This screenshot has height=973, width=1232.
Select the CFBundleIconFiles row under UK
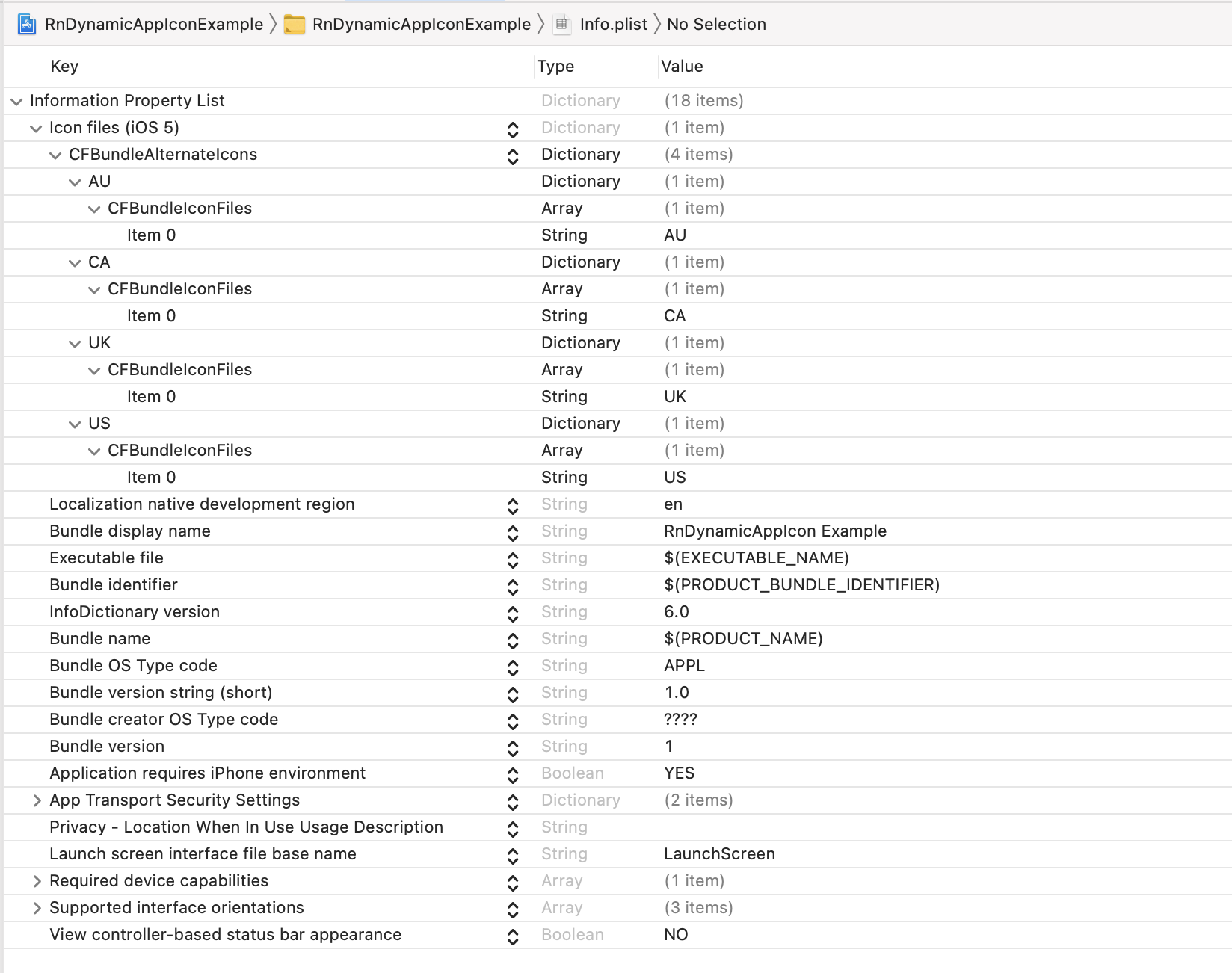click(617, 370)
